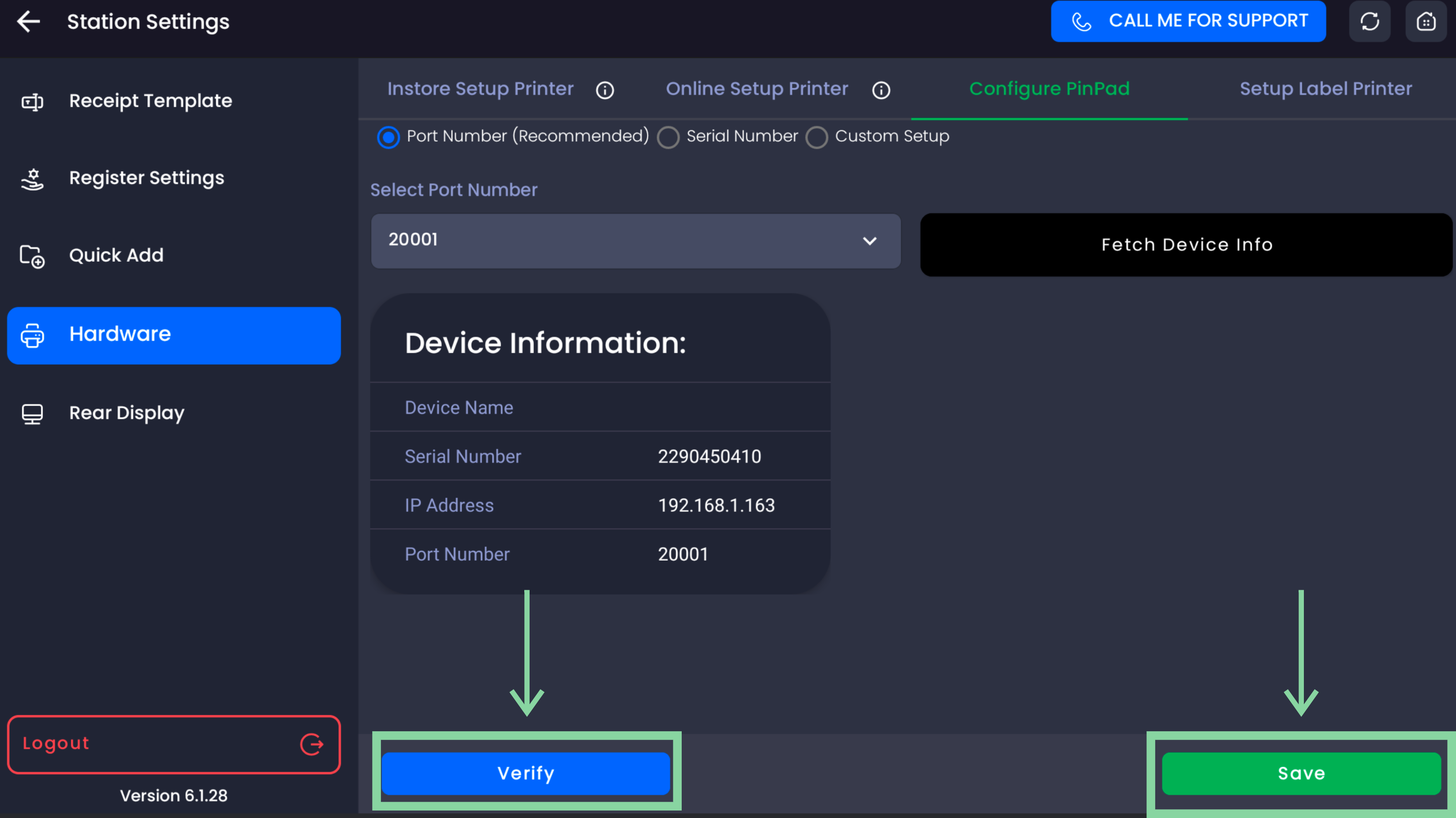Click the back arrow icon
The width and height of the screenshot is (1456, 818).
point(28,22)
